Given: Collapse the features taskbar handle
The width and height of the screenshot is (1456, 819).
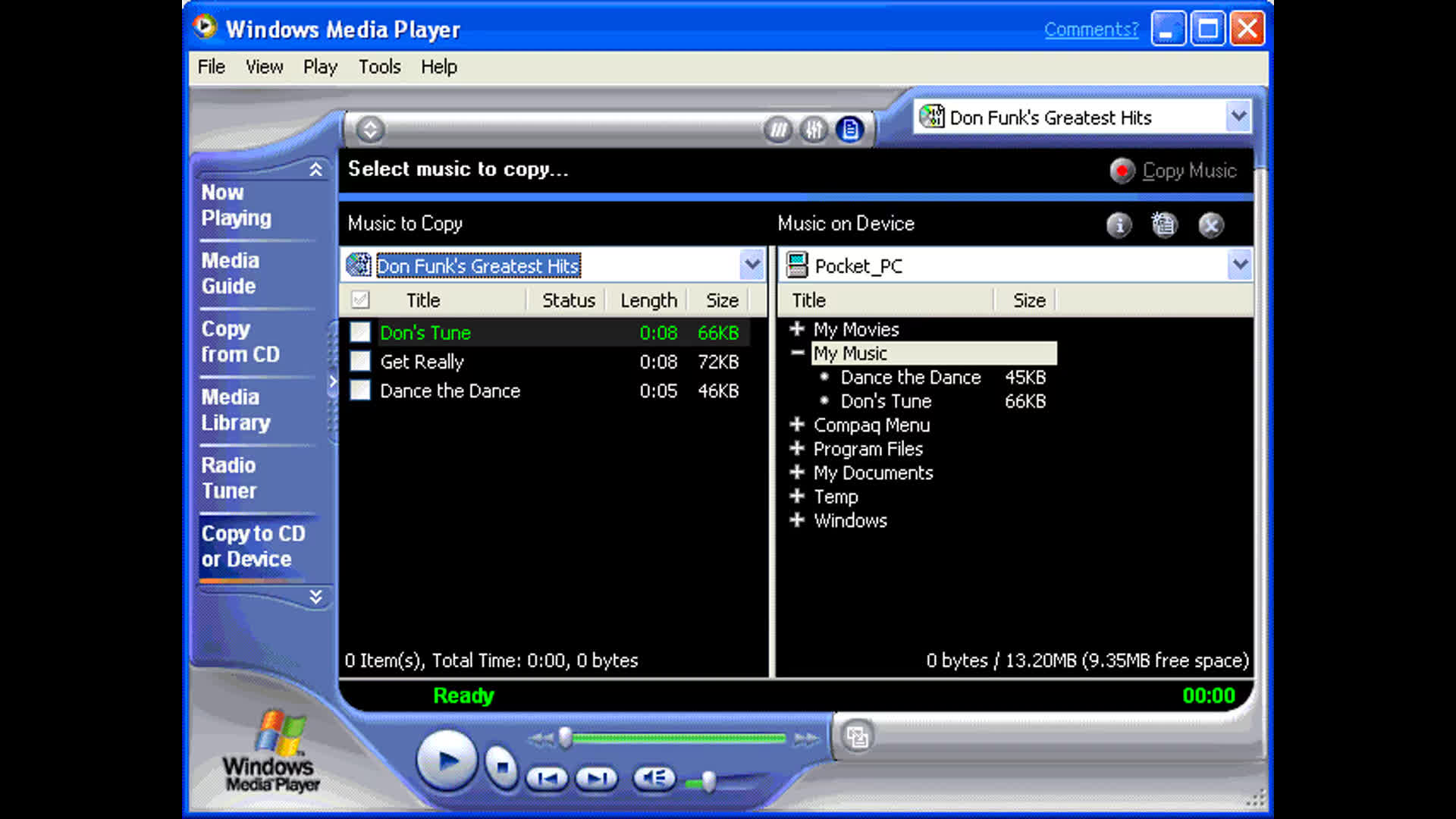Looking at the screenshot, I should coord(332,381).
